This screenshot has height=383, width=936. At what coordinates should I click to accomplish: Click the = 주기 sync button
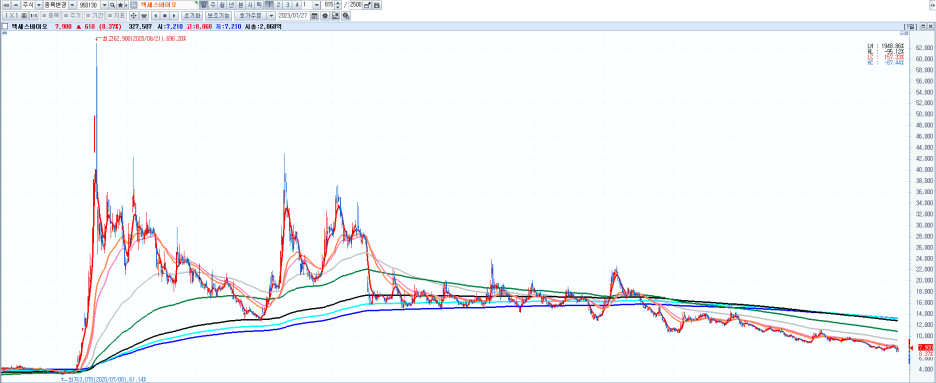point(72,16)
